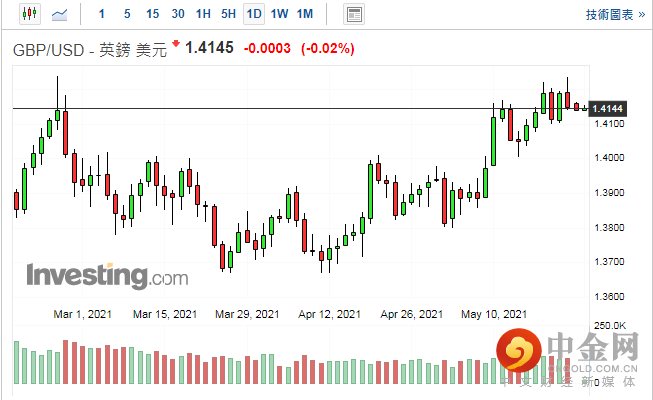Click the Mar 1, 2021 date label
Image resolution: width=653 pixels, height=400 pixels.
82,314
